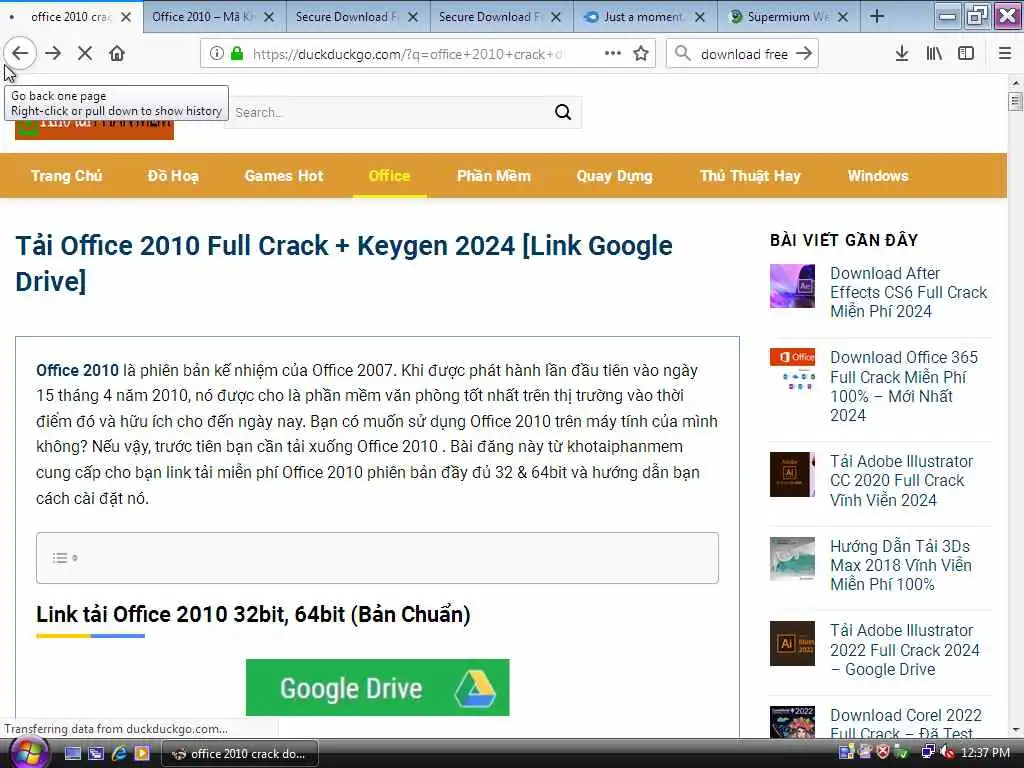The height and width of the screenshot is (768, 1024).
Task: Go back one page with the back arrow
Action: [x=20, y=54]
